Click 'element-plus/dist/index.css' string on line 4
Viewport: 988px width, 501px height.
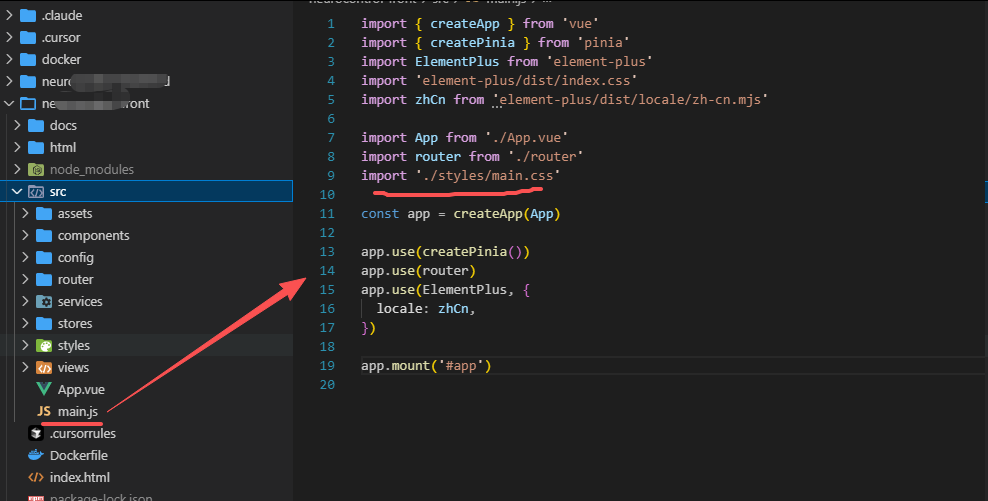click(526, 81)
